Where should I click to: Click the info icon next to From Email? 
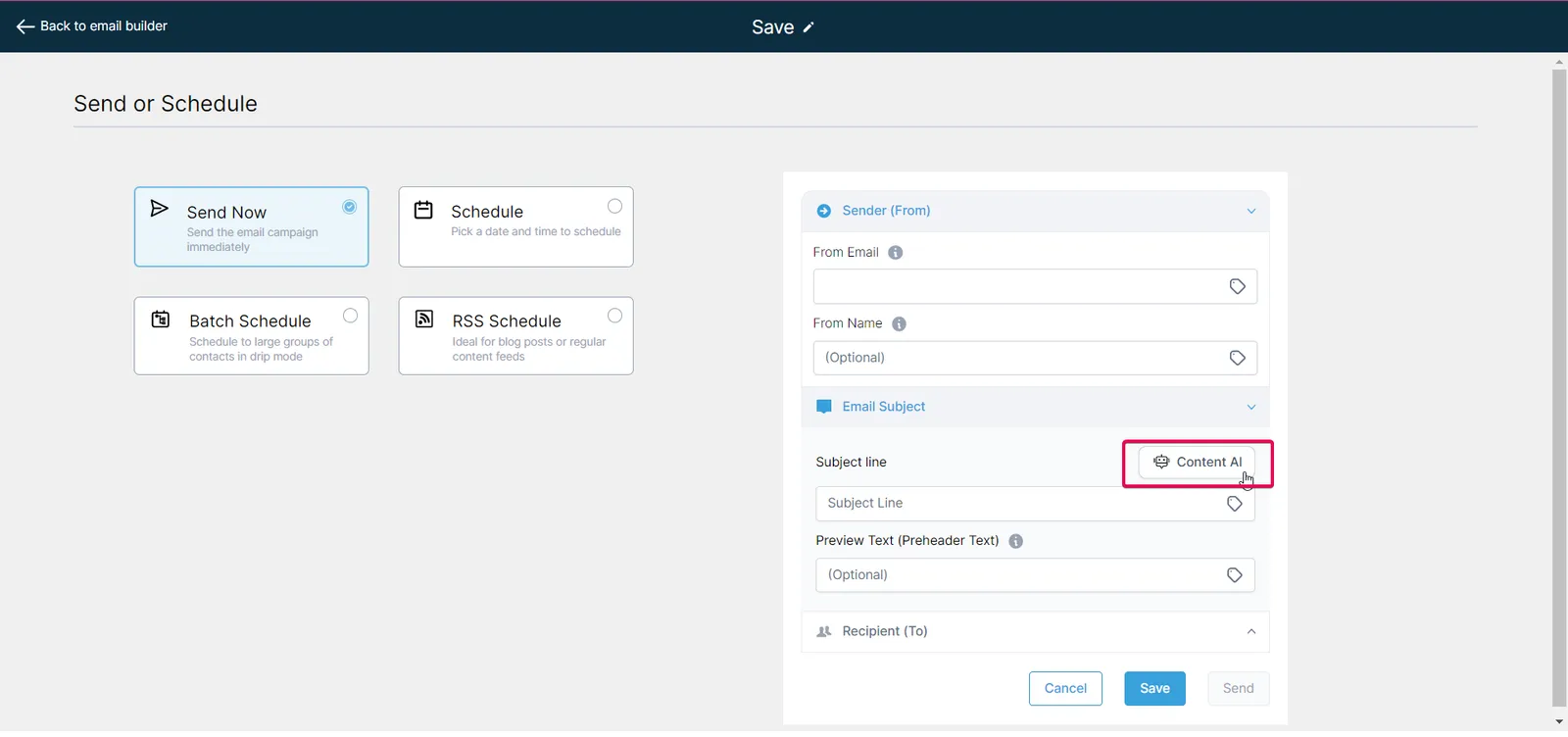(x=896, y=253)
